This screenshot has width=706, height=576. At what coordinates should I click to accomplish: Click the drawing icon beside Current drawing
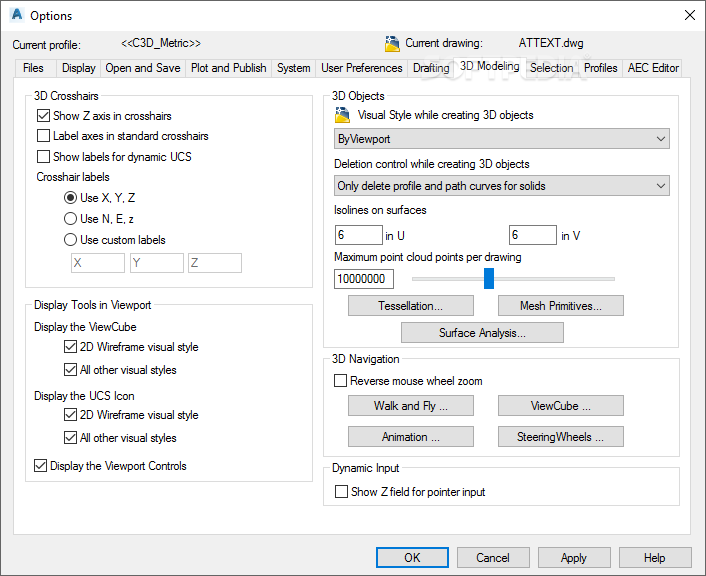click(392, 44)
